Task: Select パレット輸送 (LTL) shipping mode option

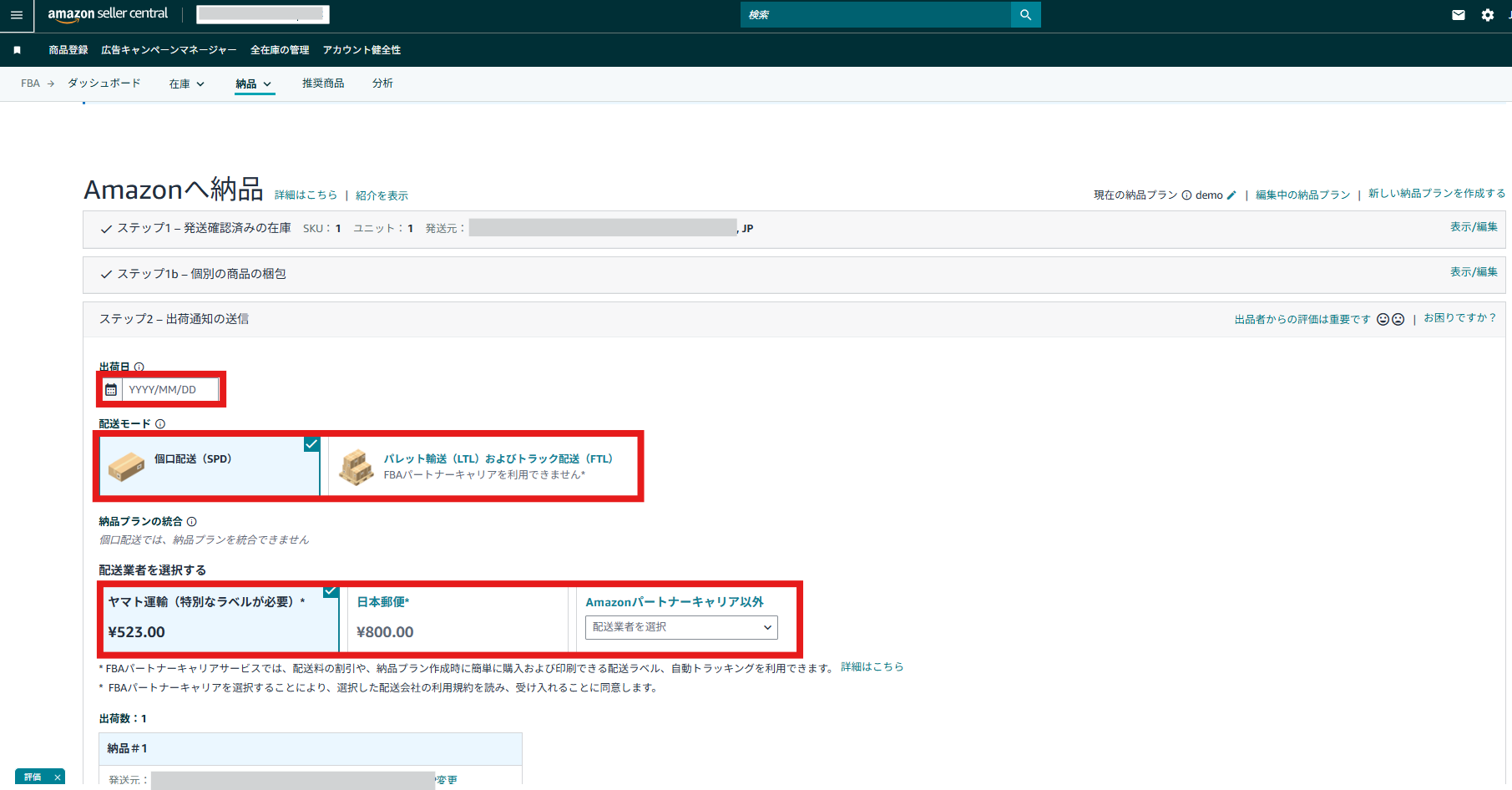Action: point(483,466)
